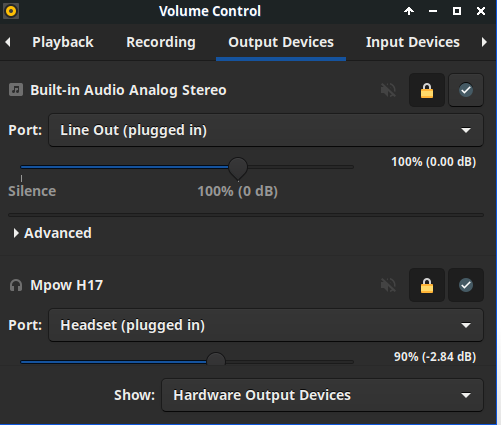Select the Output Devices tab
Screen dimensions: 501x425
point(281,42)
